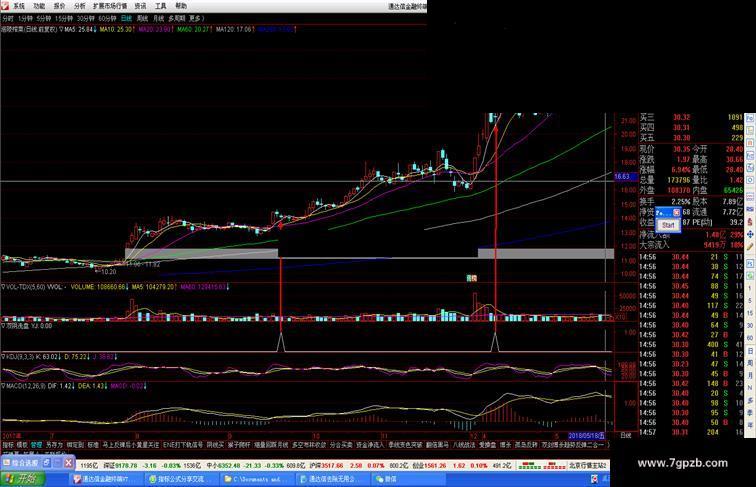Screen dimensions: 756x487
Task: Open the 指标 bottom tab
Action: tap(8, 445)
